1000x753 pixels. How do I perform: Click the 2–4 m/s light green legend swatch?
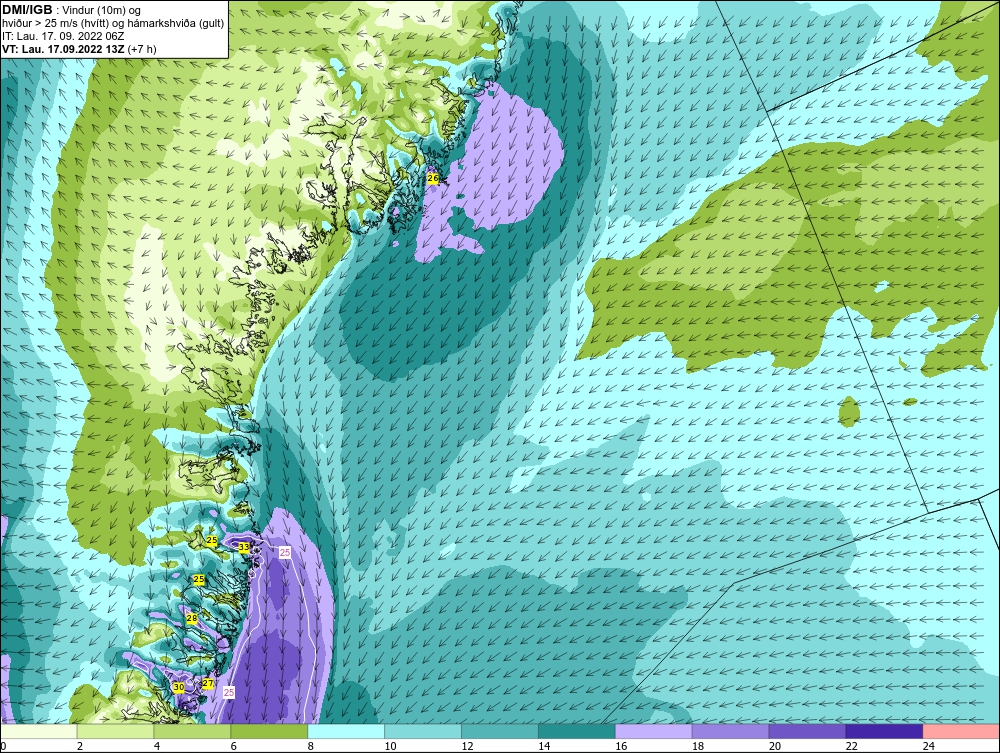pyautogui.click(x=115, y=731)
